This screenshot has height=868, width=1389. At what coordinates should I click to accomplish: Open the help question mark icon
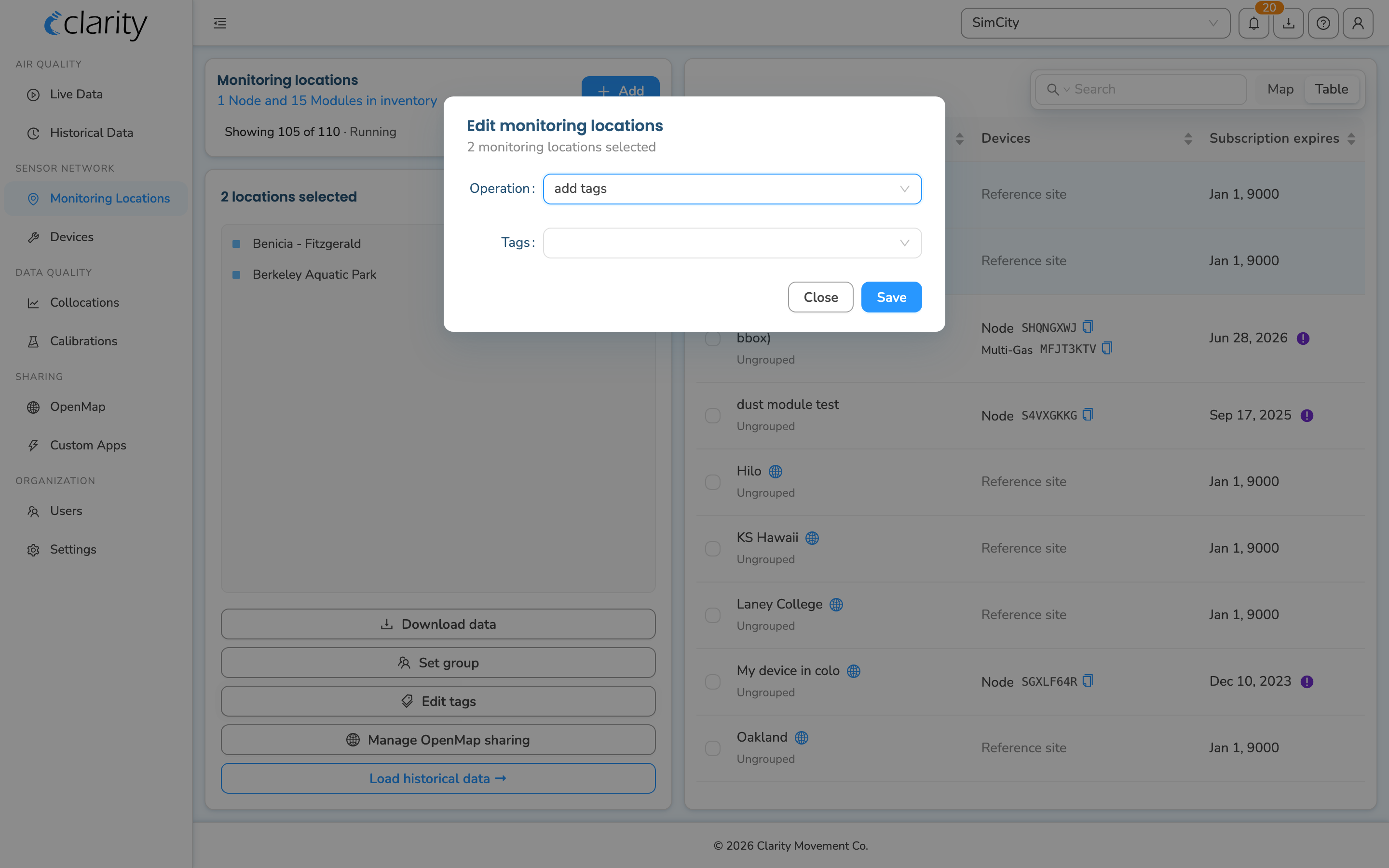pyautogui.click(x=1323, y=23)
